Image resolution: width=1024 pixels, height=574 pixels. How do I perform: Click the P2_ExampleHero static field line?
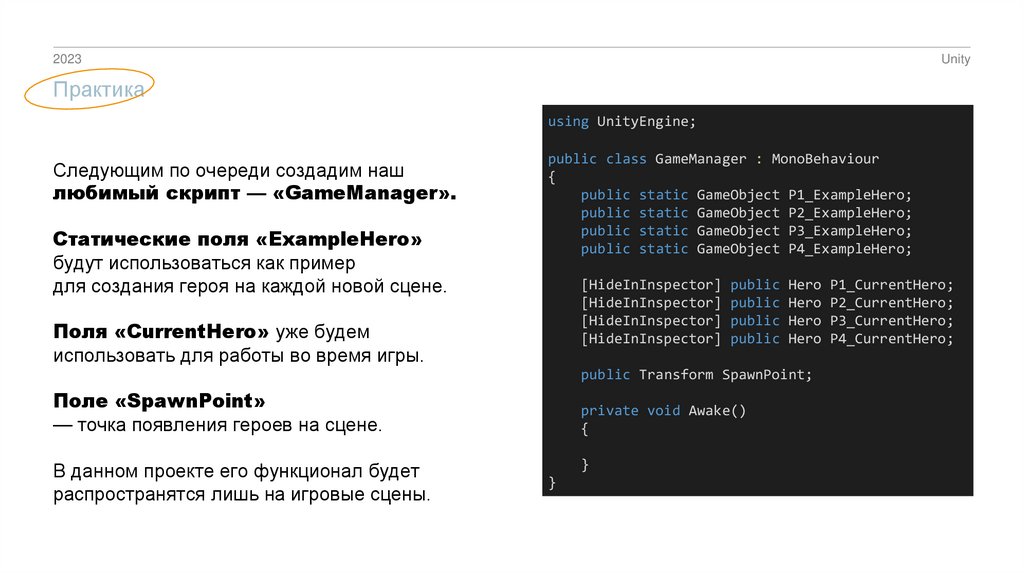746,213
